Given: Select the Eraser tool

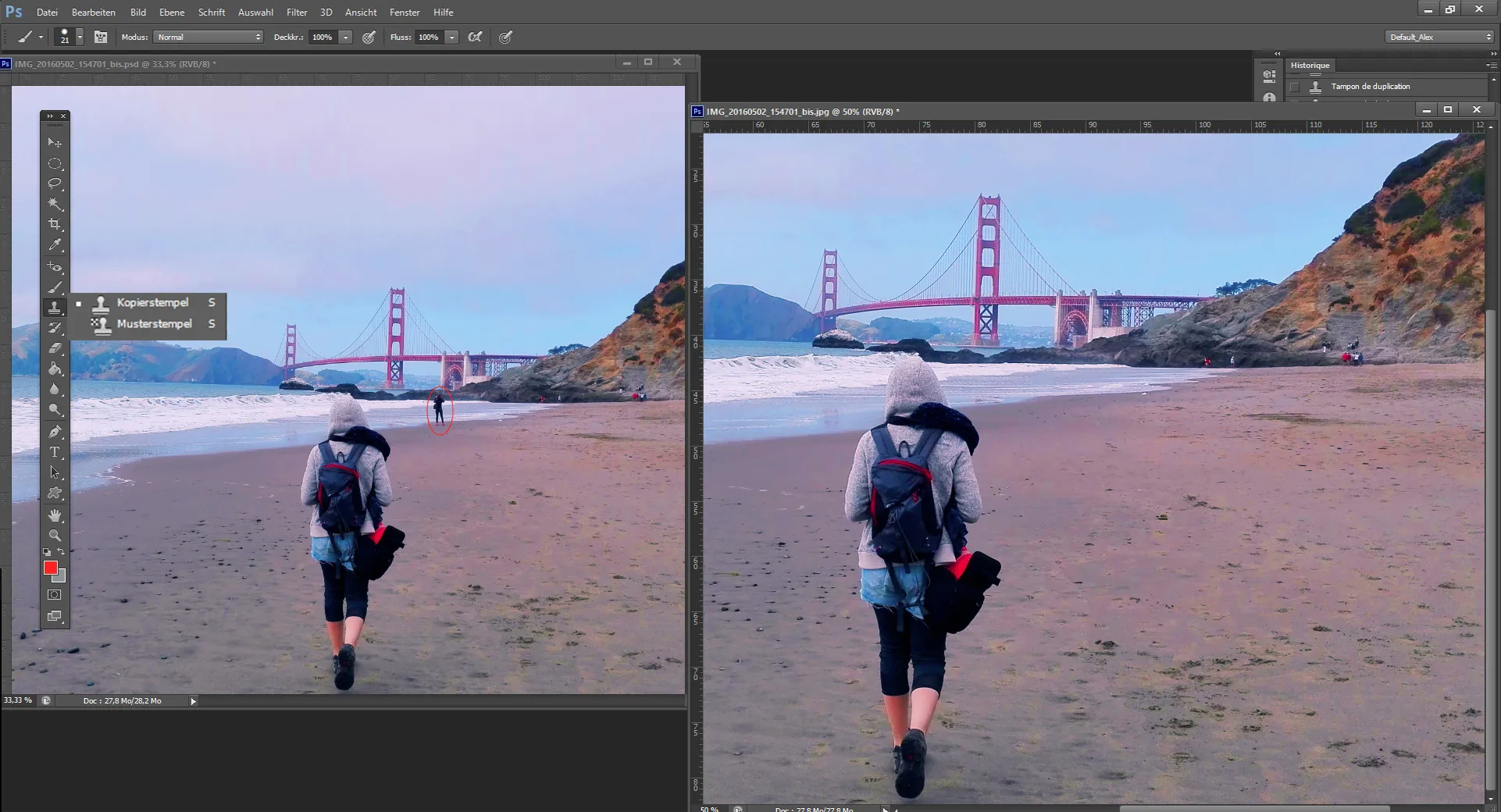Looking at the screenshot, I should click(x=55, y=348).
